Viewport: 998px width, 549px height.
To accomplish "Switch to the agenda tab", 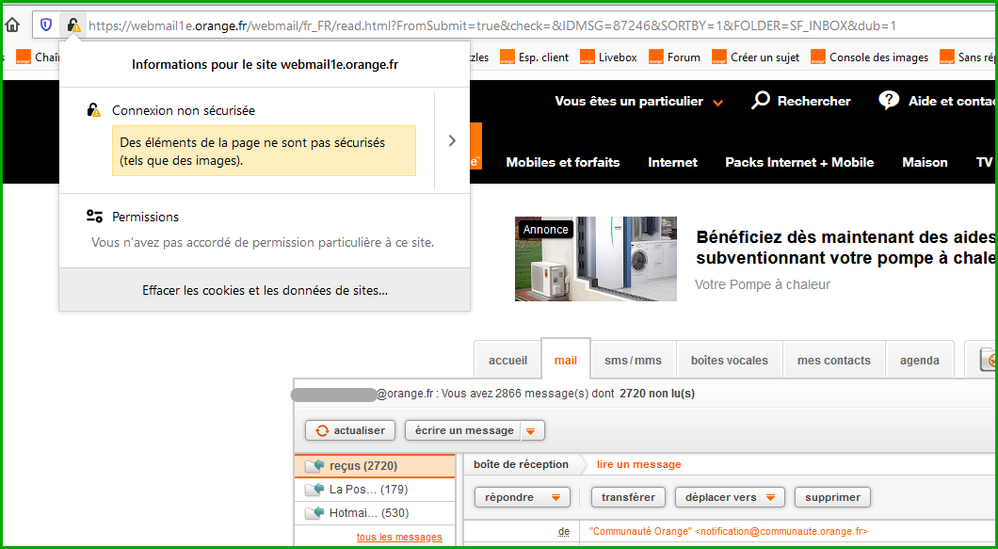I will pos(920,360).
